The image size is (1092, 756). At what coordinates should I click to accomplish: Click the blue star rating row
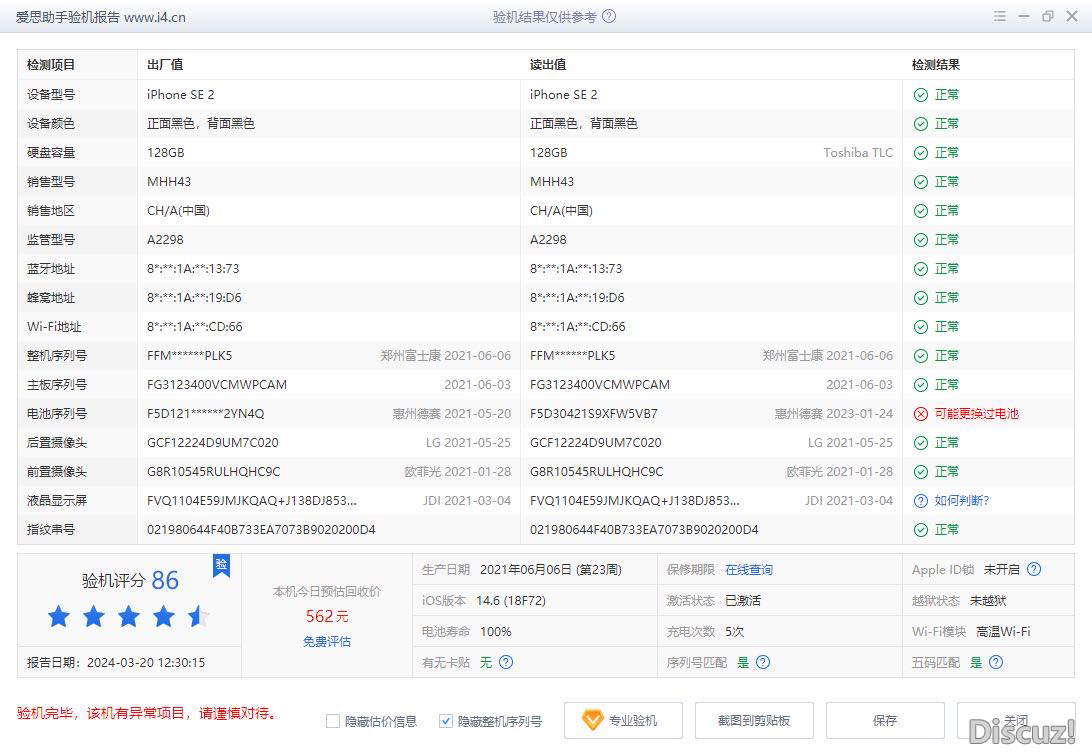129,617
